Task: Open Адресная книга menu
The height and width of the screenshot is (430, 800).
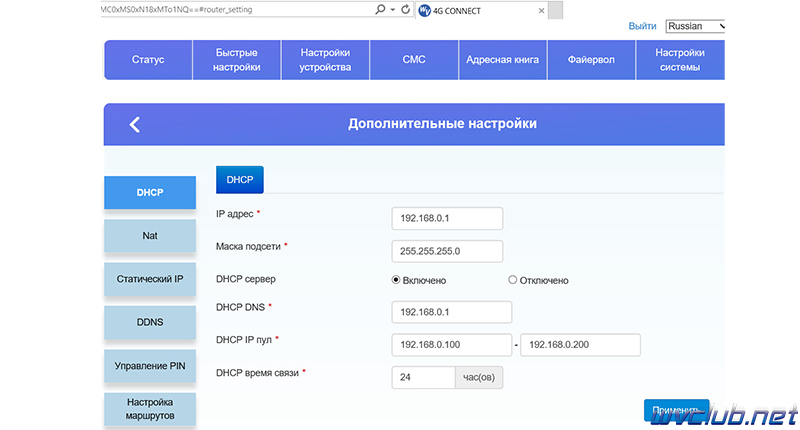Action: click(x=503, y=60)
